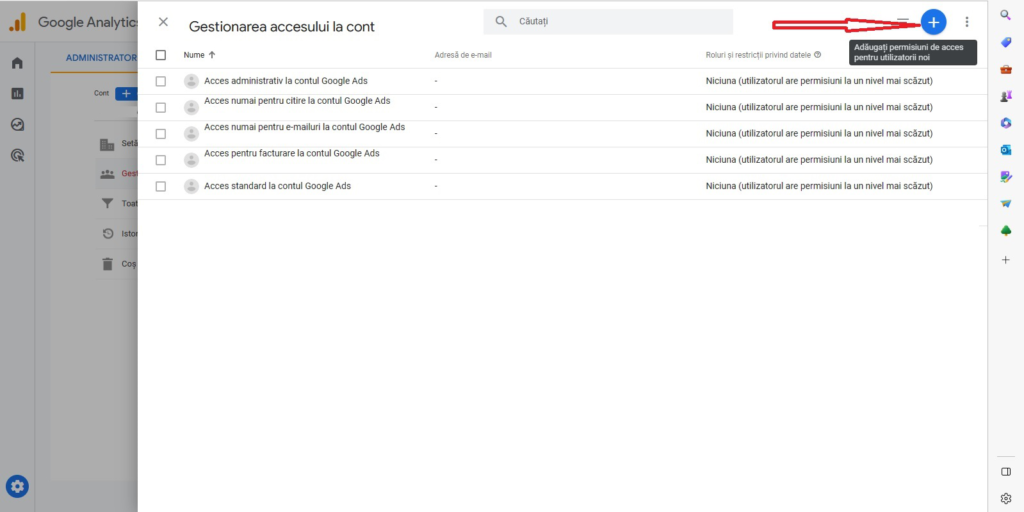Viewport: 1024px width, 512px height.
Task: Open 'Acces numai pentru citire la contul Google Ads'
Action: pyautogui.click(x=297, y=101)
